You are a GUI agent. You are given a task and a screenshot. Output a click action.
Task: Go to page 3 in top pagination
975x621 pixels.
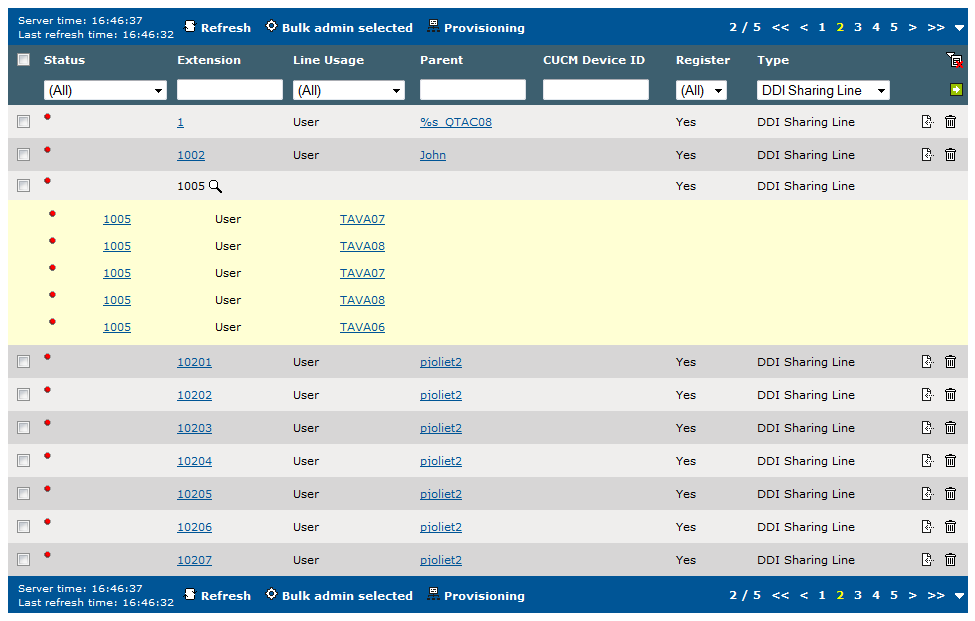(857, 27)
